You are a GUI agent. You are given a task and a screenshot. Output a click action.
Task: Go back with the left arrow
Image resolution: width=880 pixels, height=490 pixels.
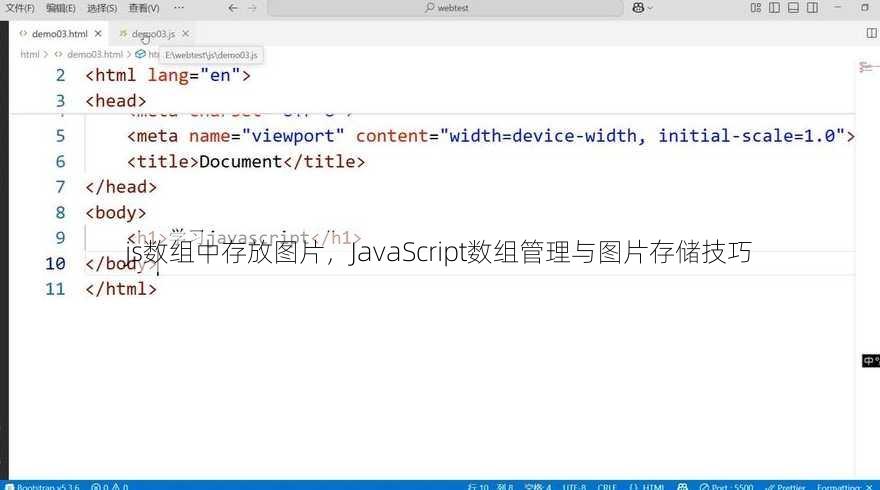point(233,8)
